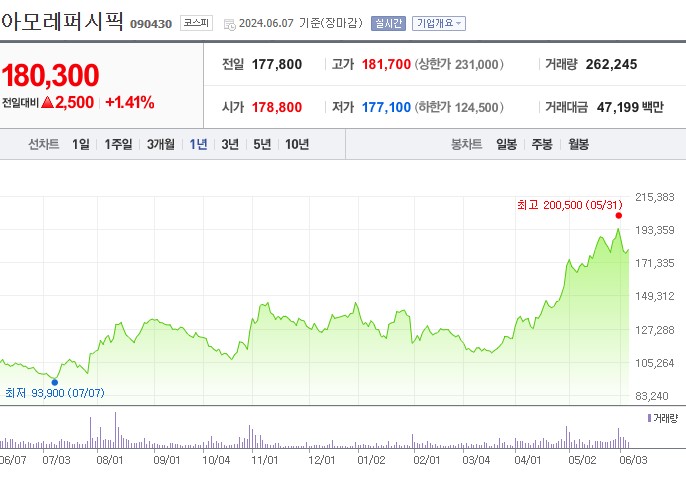Click the 11/01 date axis label
Viewport: 686px width, 479px height.
coord(265,460)
